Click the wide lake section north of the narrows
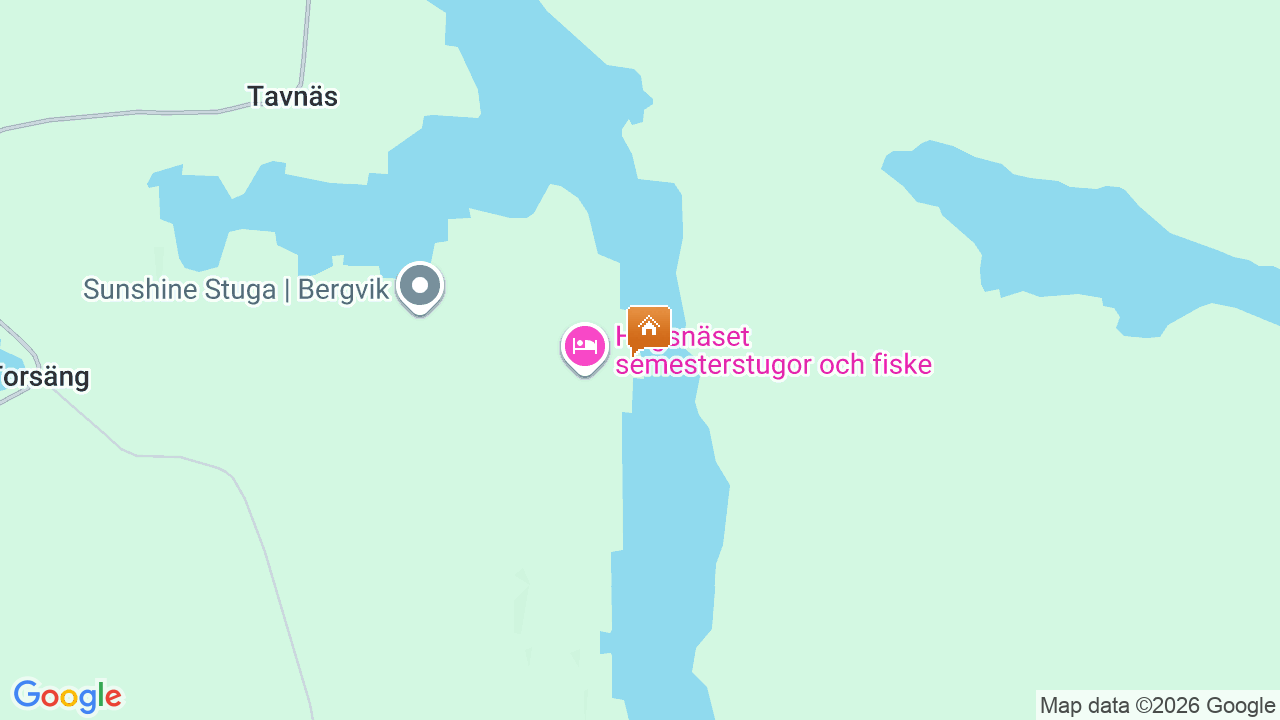 [x=540, y=120]
